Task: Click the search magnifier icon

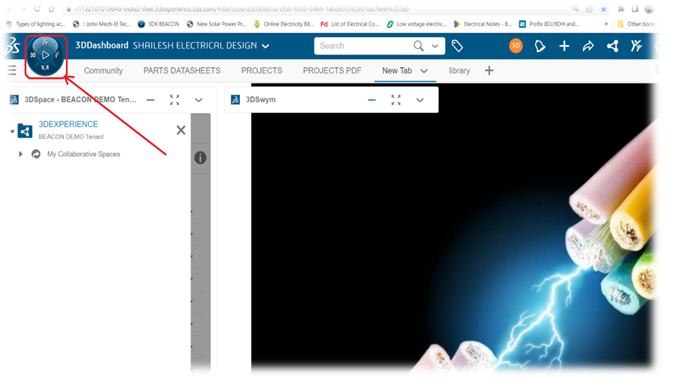Action: pyautogui.click(x=418, y=46)
